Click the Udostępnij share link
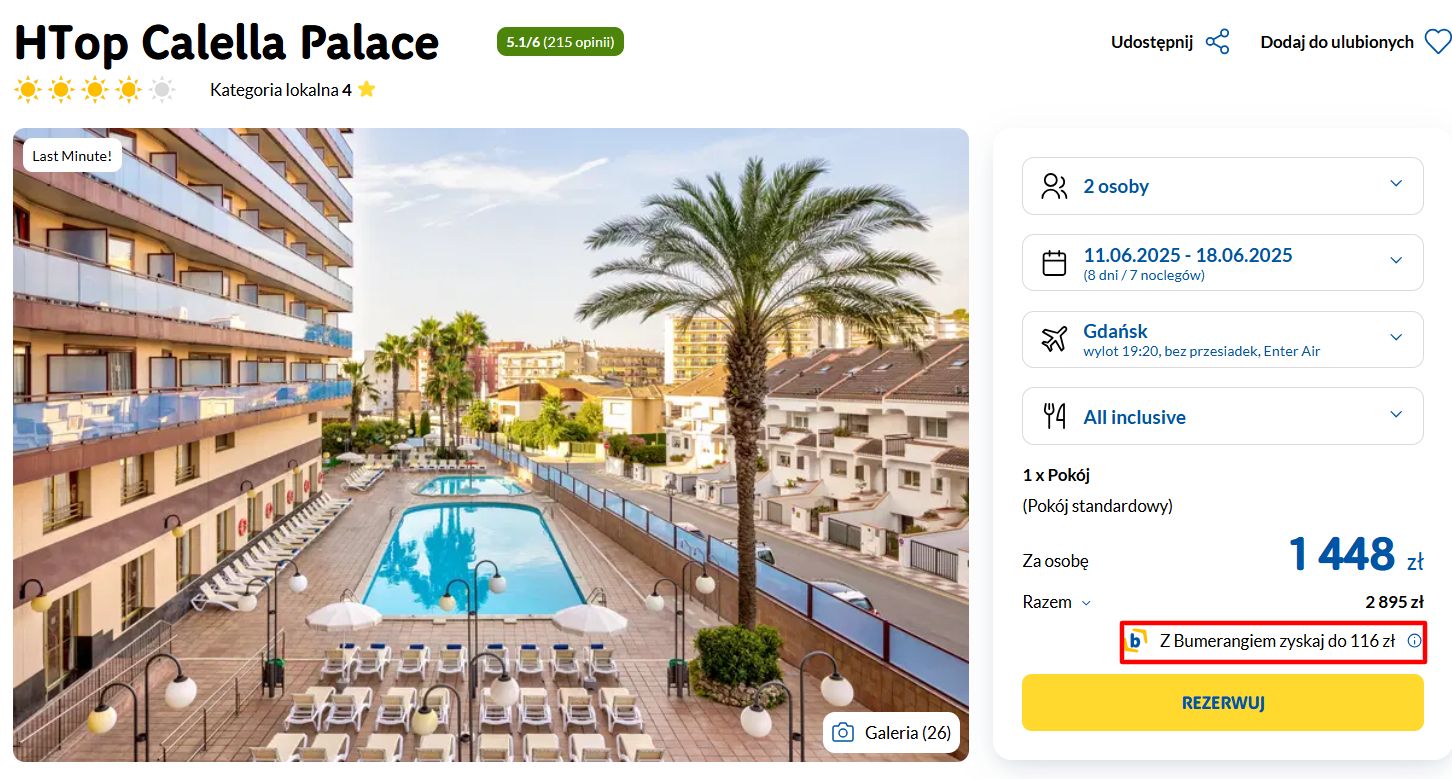Viewport: 1452px width, 779px height. click(1152, 42)
